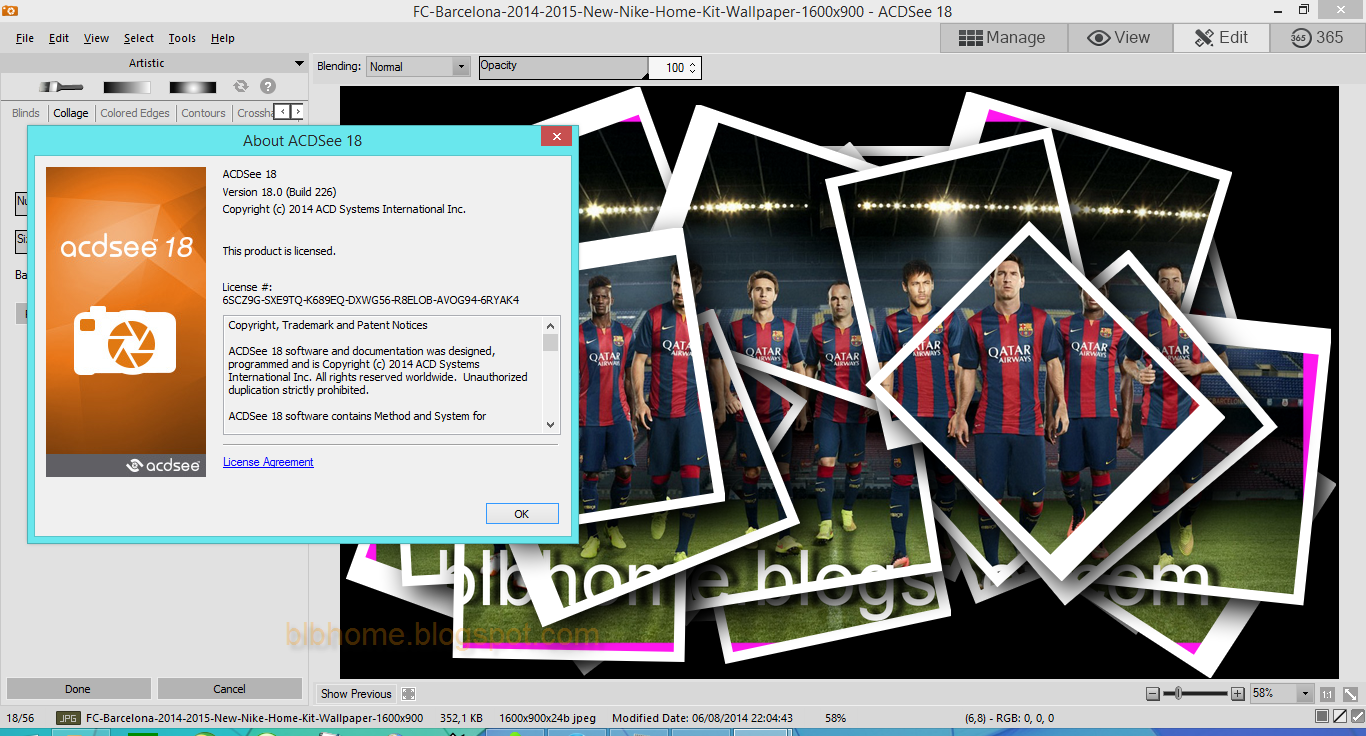
Task: Open the Tools menu
Action: click(x=182, y=38)
